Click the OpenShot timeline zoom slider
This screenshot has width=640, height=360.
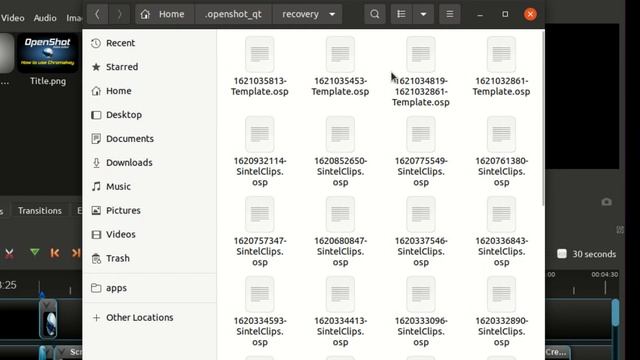pyautogui.click(x=562, y=254)
